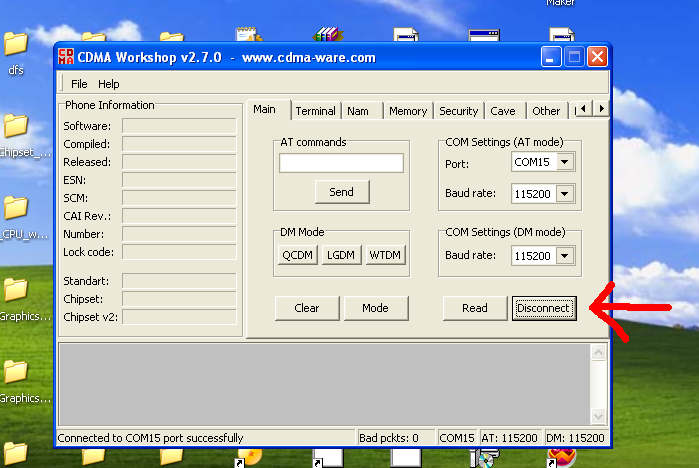Click the Lock code field

click(179, 252)
